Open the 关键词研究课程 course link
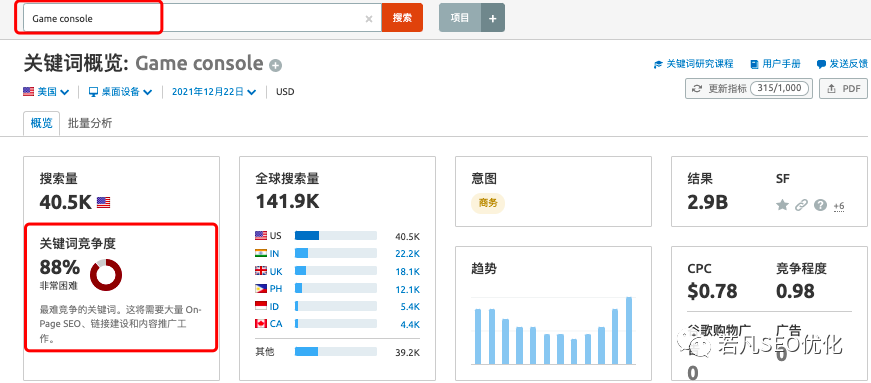Image resolution: width=871 pixels, height=383 pixels. [x=693, y=64]
